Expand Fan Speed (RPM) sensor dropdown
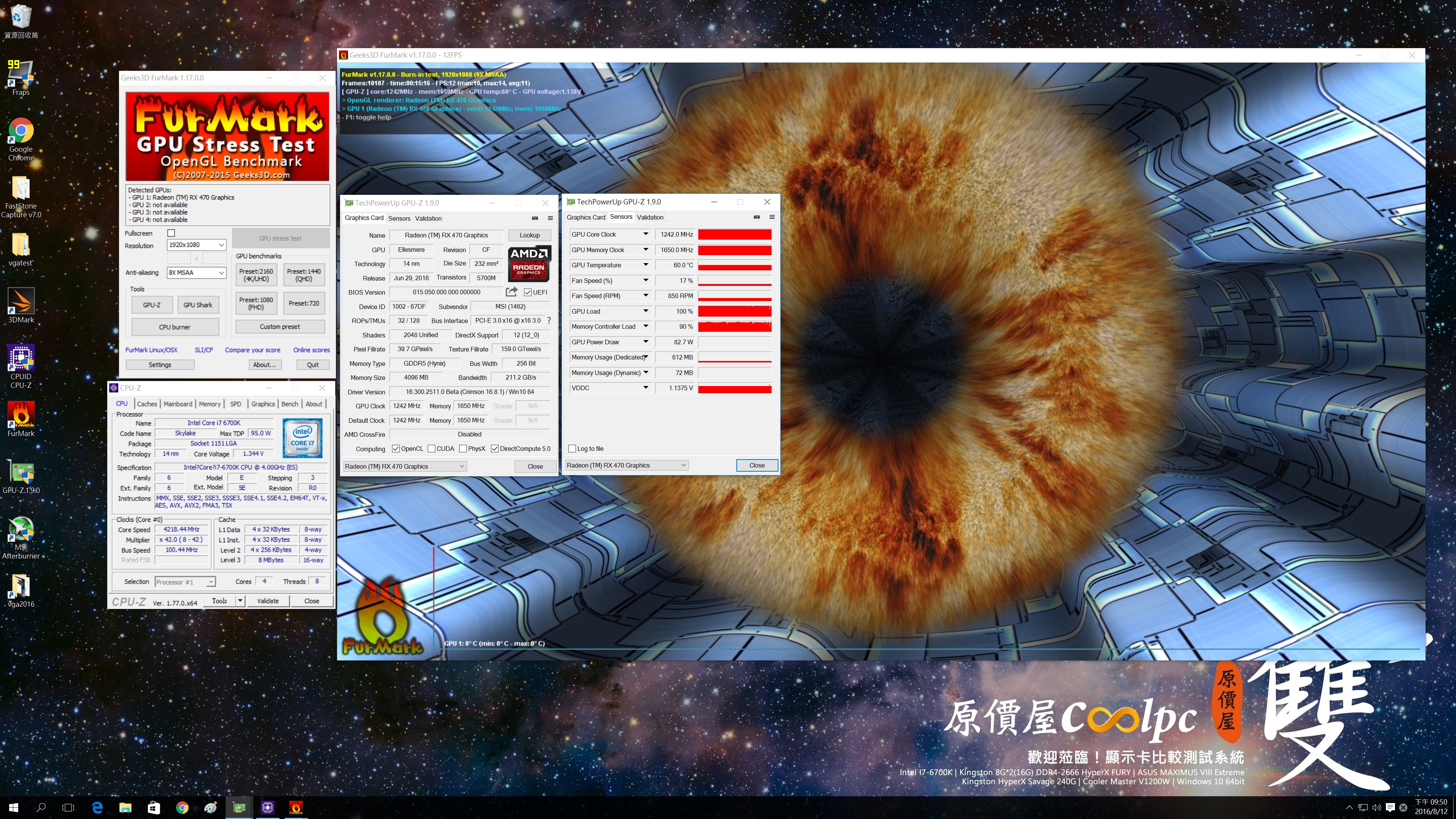 tap(645, 296)
